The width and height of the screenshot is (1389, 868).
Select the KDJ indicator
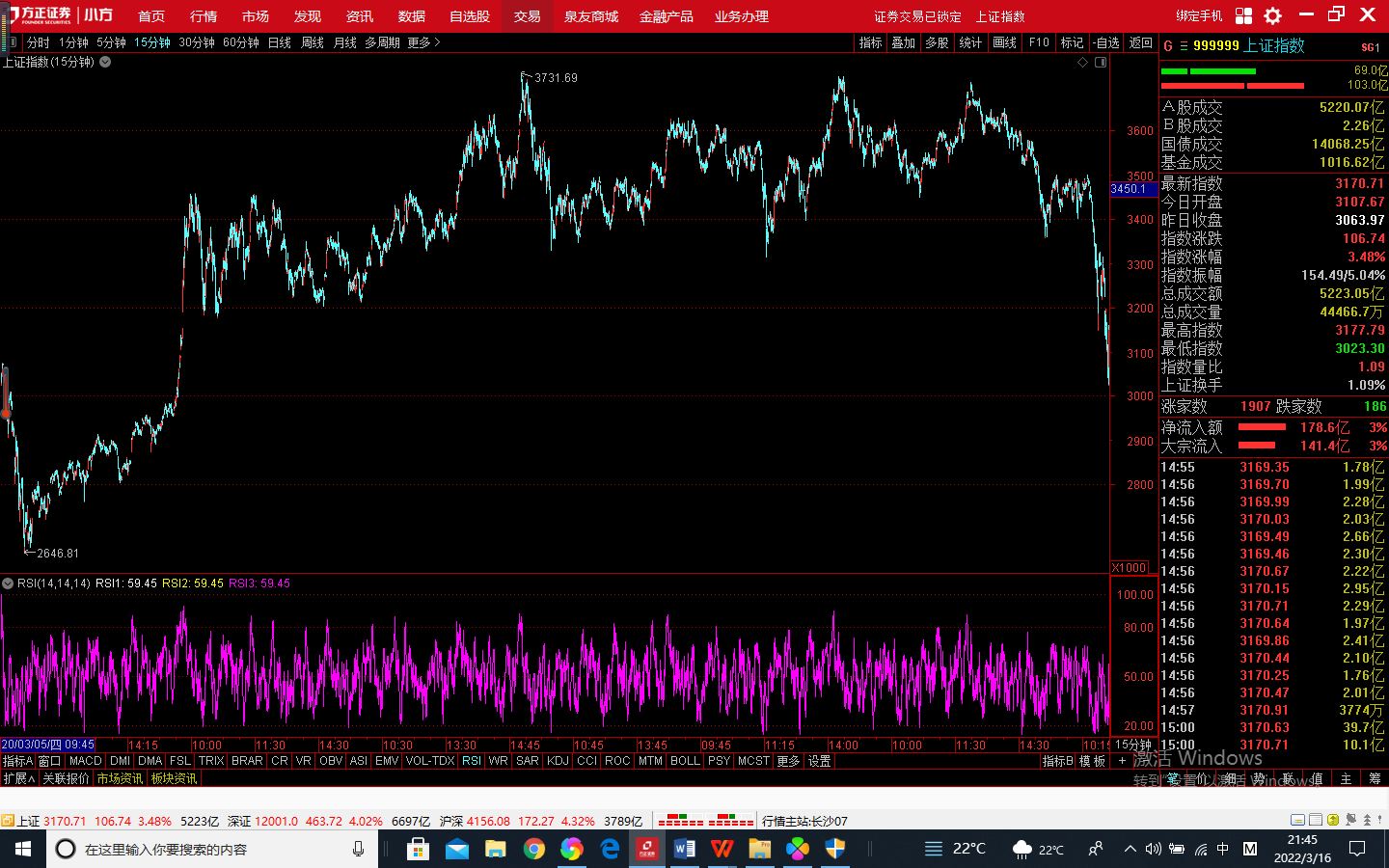pos(558,761)
